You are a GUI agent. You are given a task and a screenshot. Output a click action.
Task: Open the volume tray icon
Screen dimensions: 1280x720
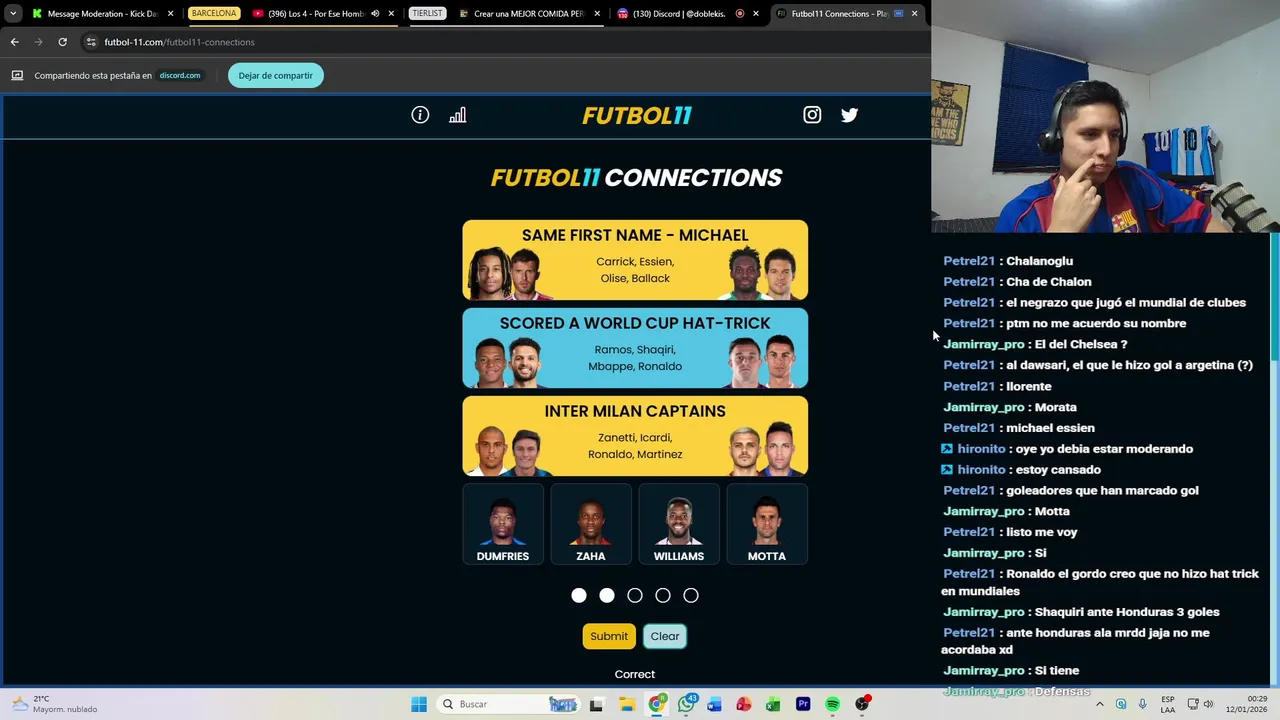click(1208, 704)
